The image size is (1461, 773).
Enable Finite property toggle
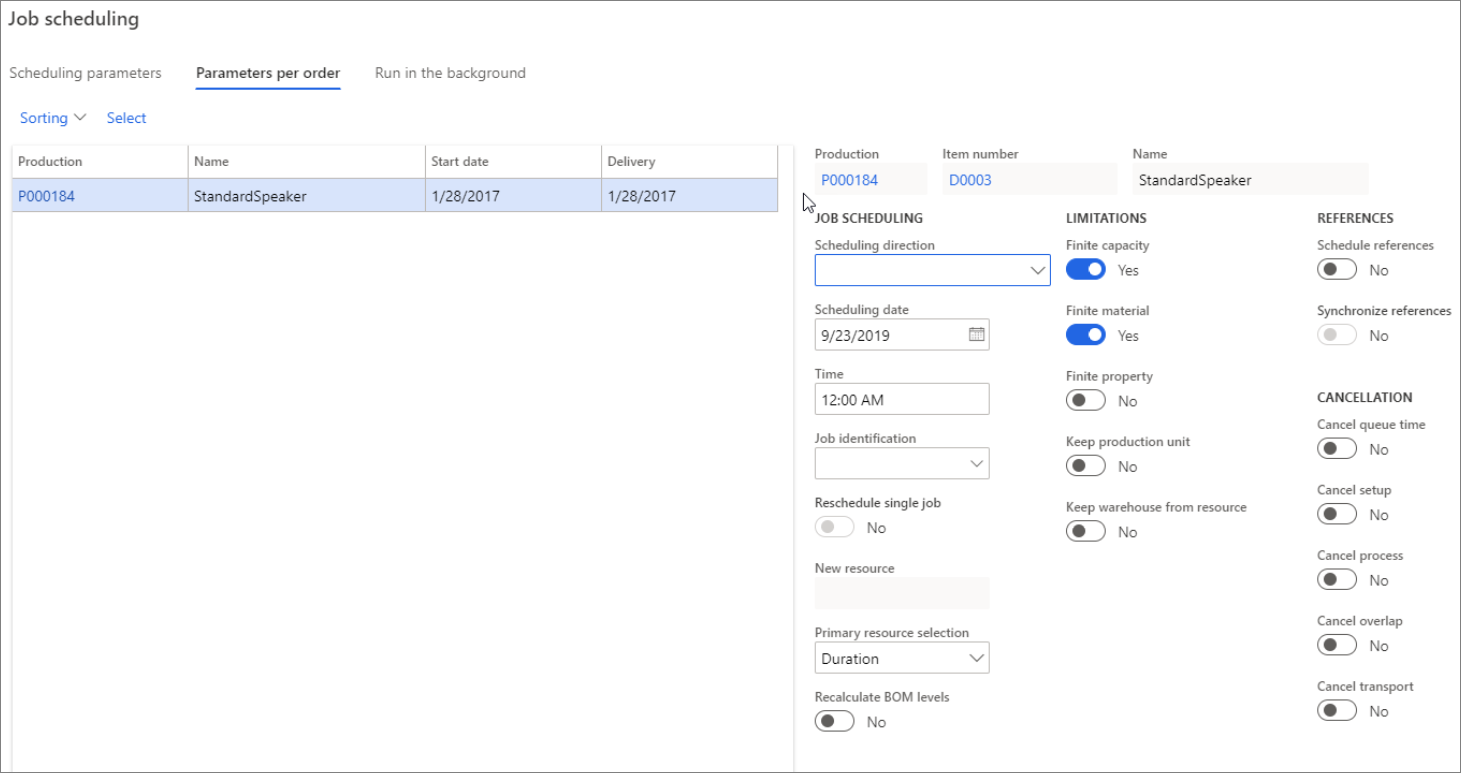(1086, 401)
